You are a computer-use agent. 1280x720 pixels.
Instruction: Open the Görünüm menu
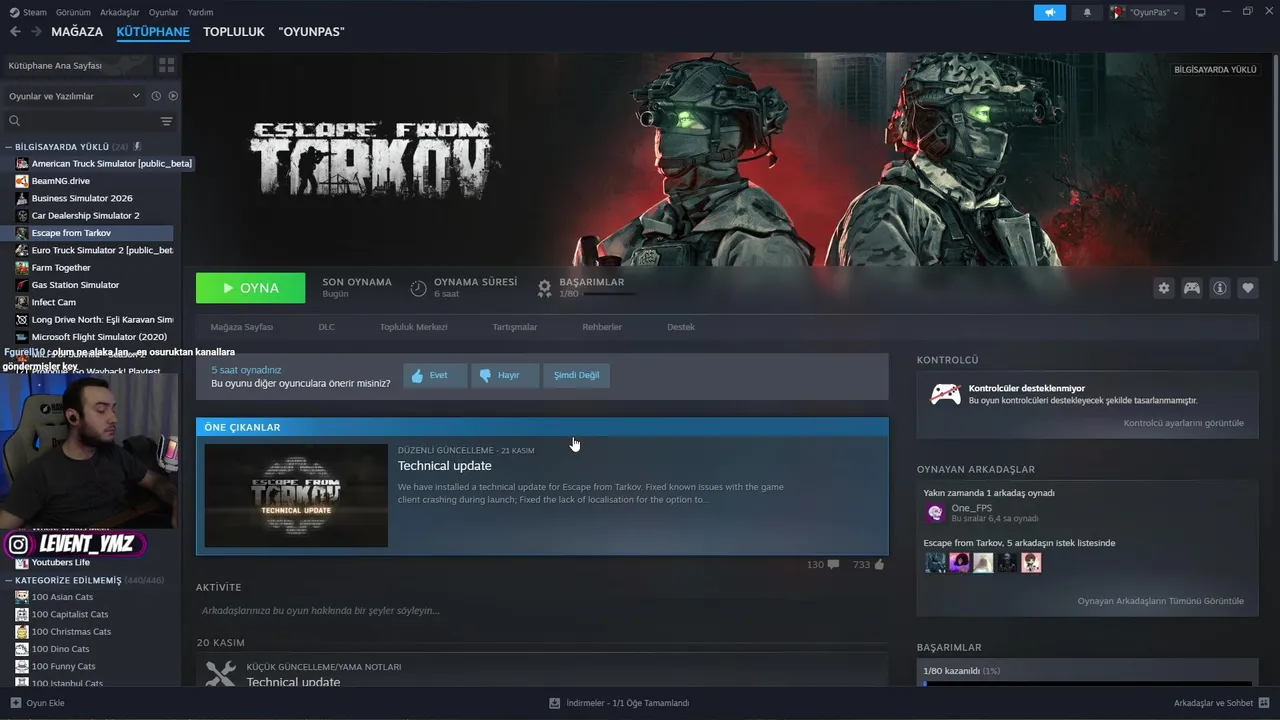click(73, 12)
